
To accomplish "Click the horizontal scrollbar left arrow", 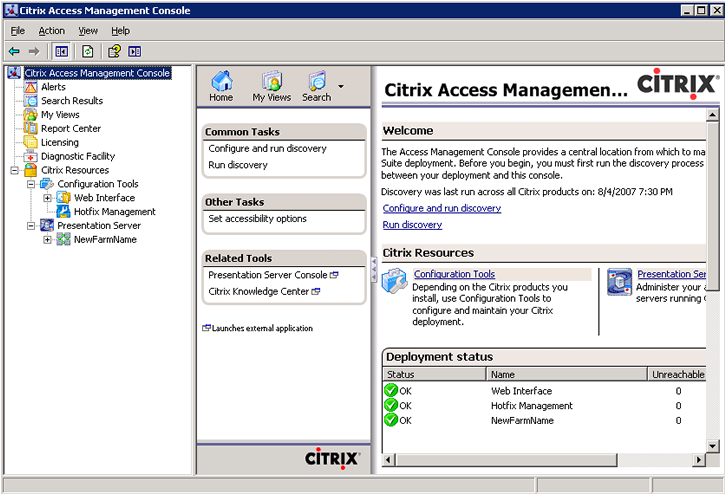I will coord(389,460).
